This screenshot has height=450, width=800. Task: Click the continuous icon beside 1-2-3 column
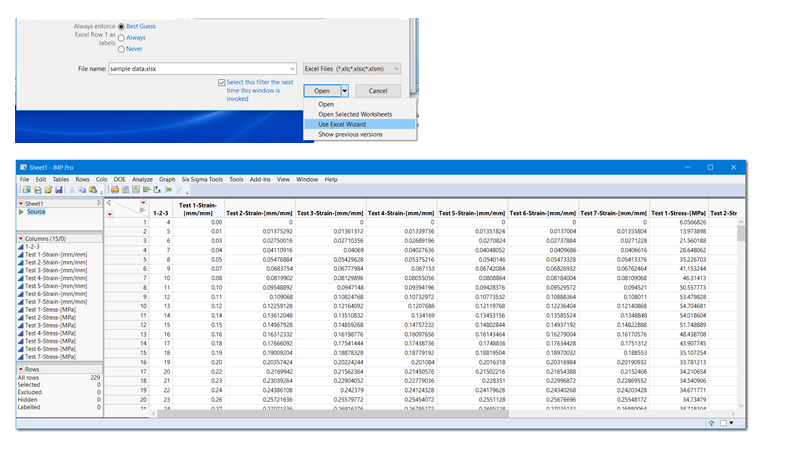(x=21, y=247)
